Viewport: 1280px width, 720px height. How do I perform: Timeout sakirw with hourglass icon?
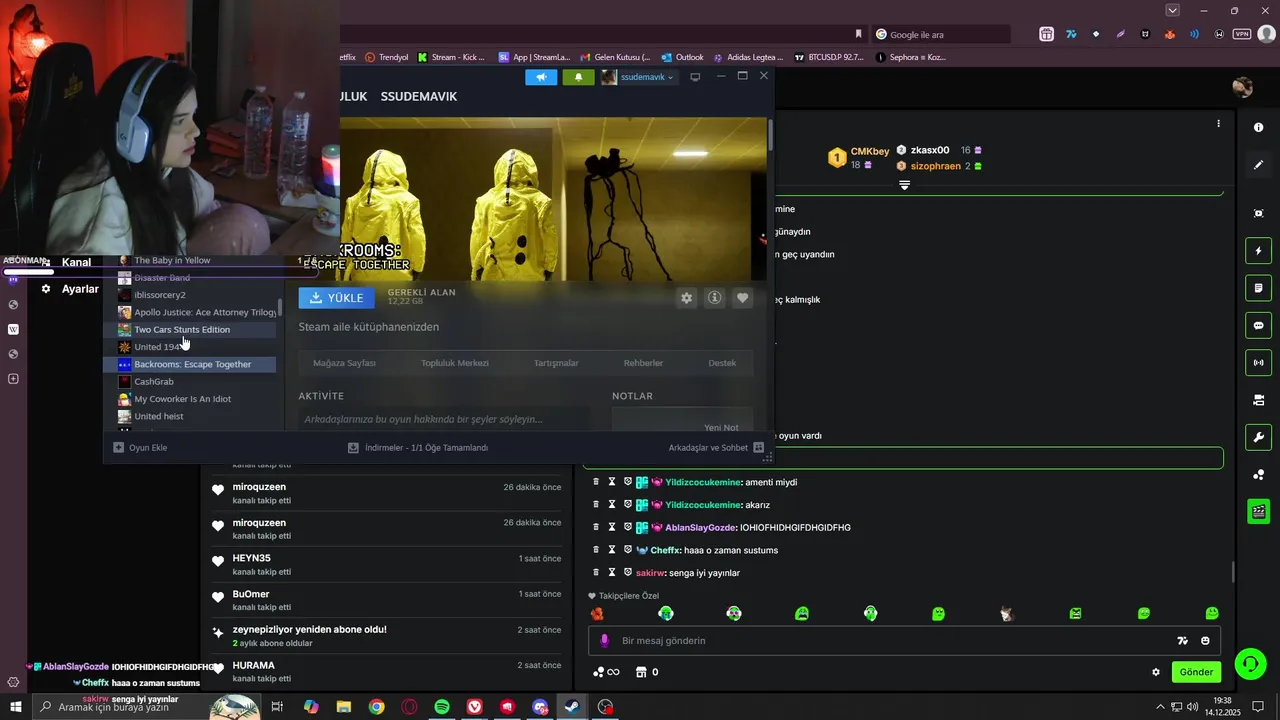click(612, 573)
